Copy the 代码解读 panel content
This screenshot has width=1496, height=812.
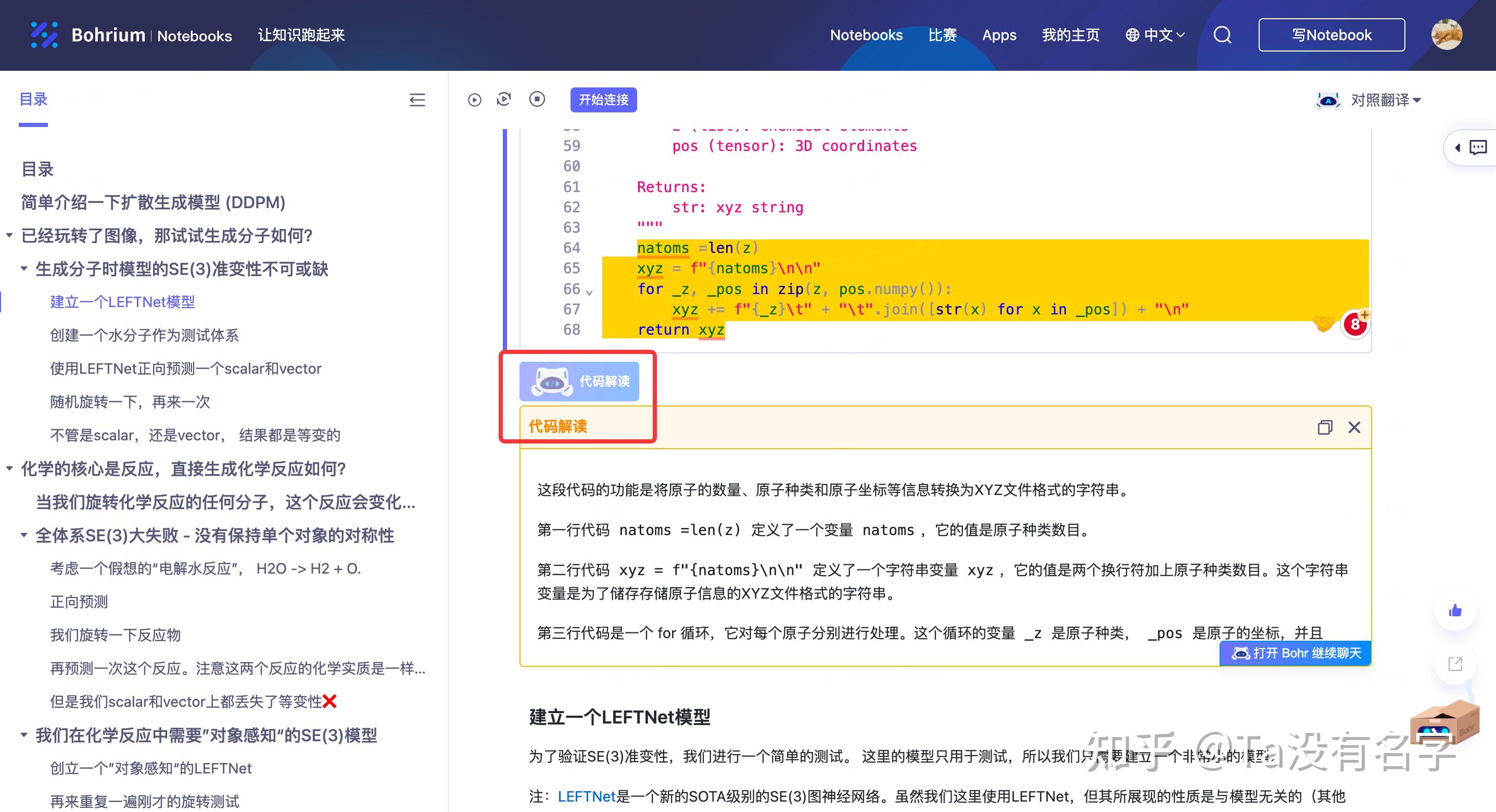1325,427
